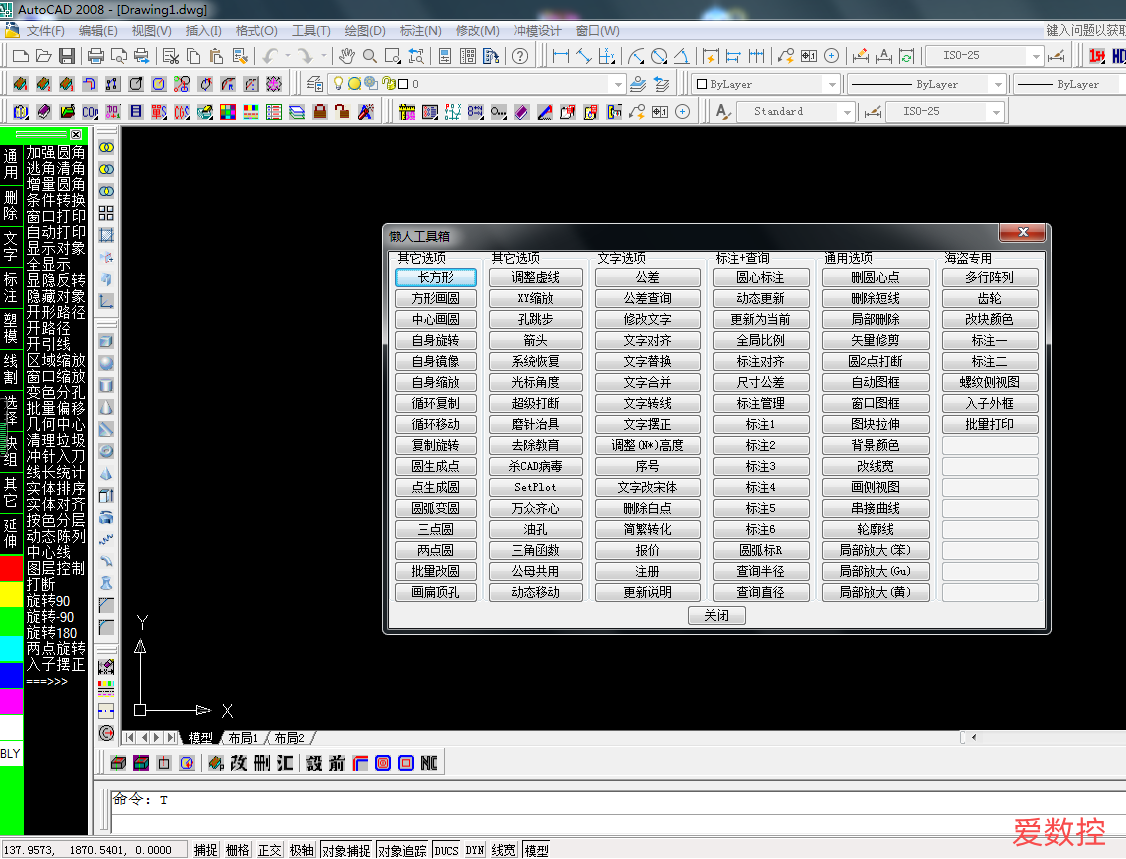Toggle DUCS in the status bar
1126x859 pixels.
(446, 850)
